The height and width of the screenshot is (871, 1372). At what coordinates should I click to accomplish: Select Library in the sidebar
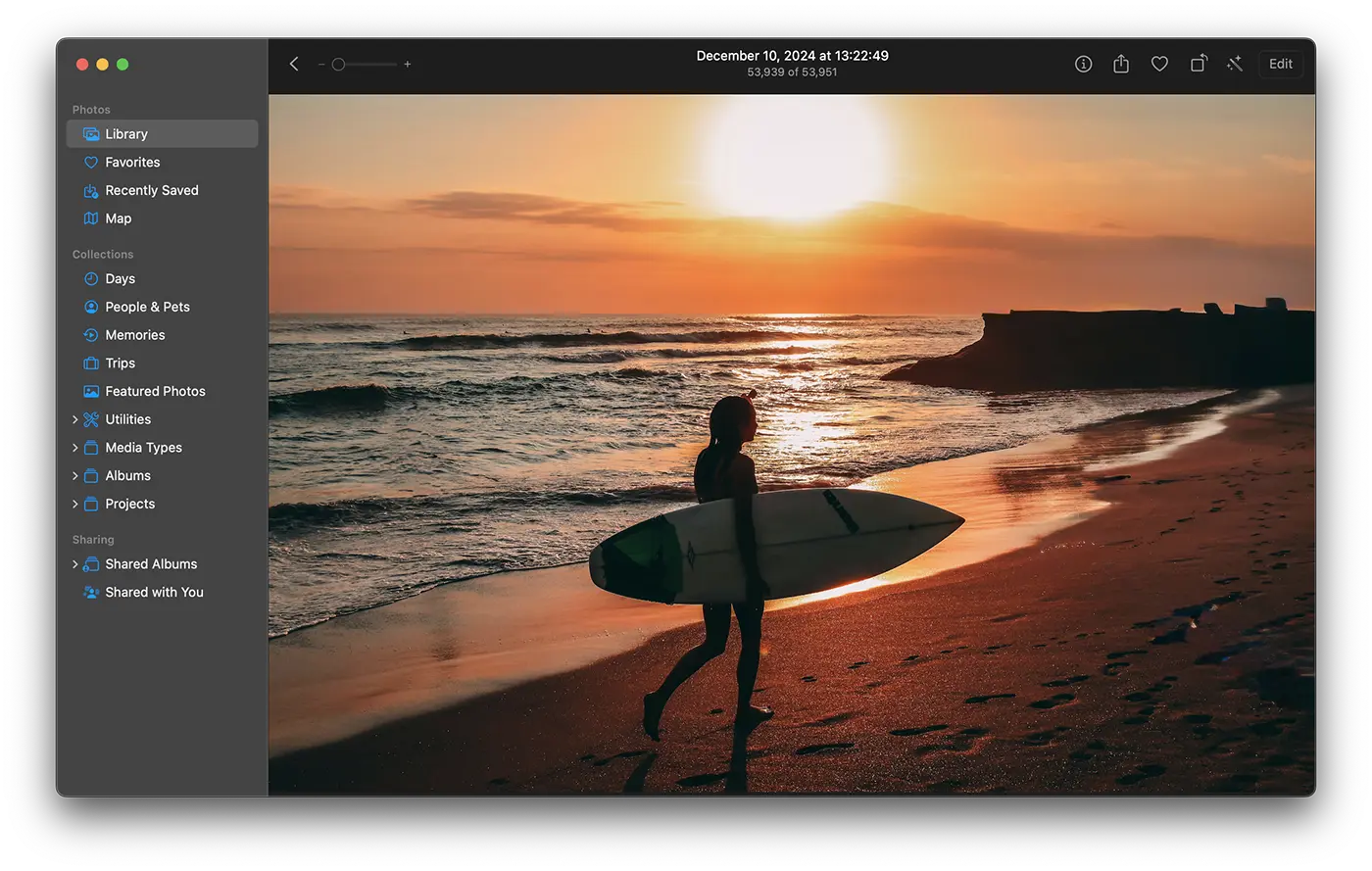(x=162, y=134)
